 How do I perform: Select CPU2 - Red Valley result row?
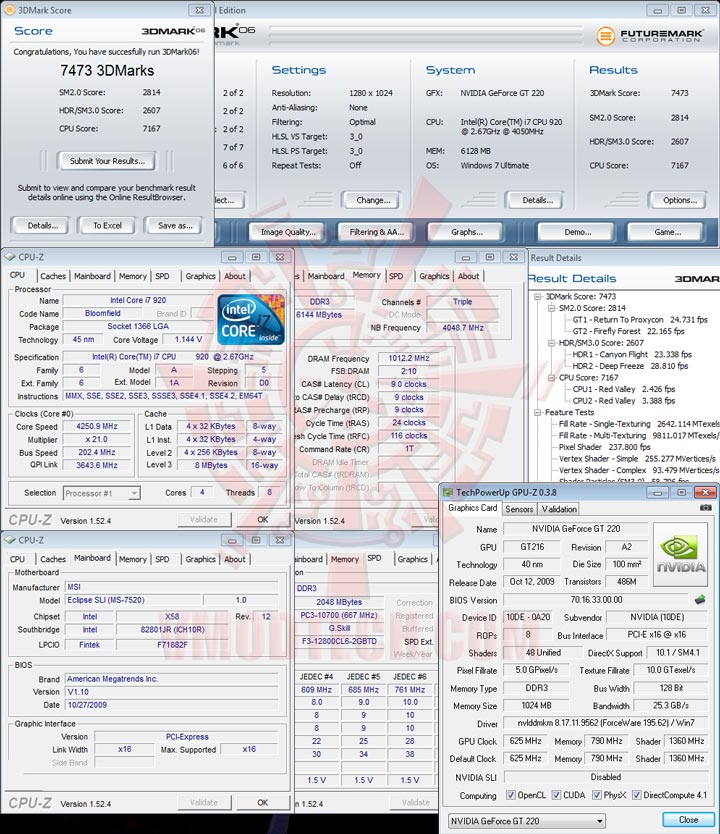623,401
